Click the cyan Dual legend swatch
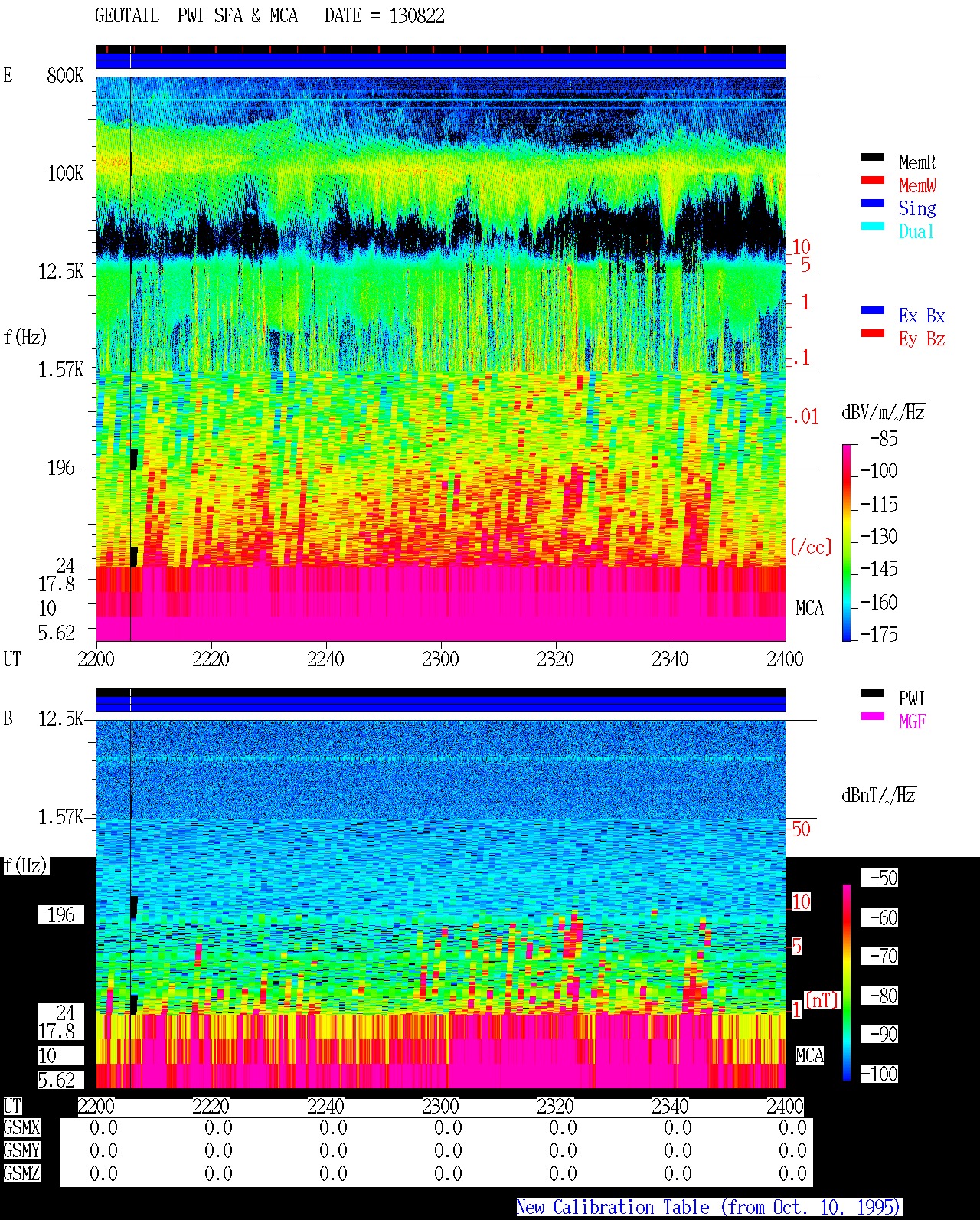This screenshot has height=1220, width=980. [x=873, y=227]
